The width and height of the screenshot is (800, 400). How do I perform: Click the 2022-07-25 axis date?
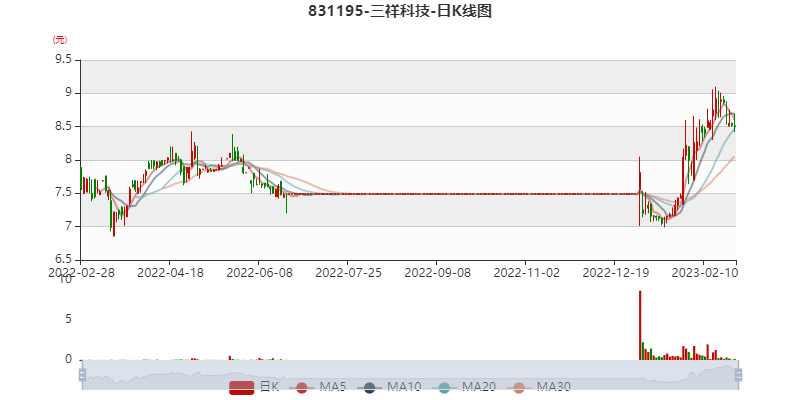tap(348, 272)
